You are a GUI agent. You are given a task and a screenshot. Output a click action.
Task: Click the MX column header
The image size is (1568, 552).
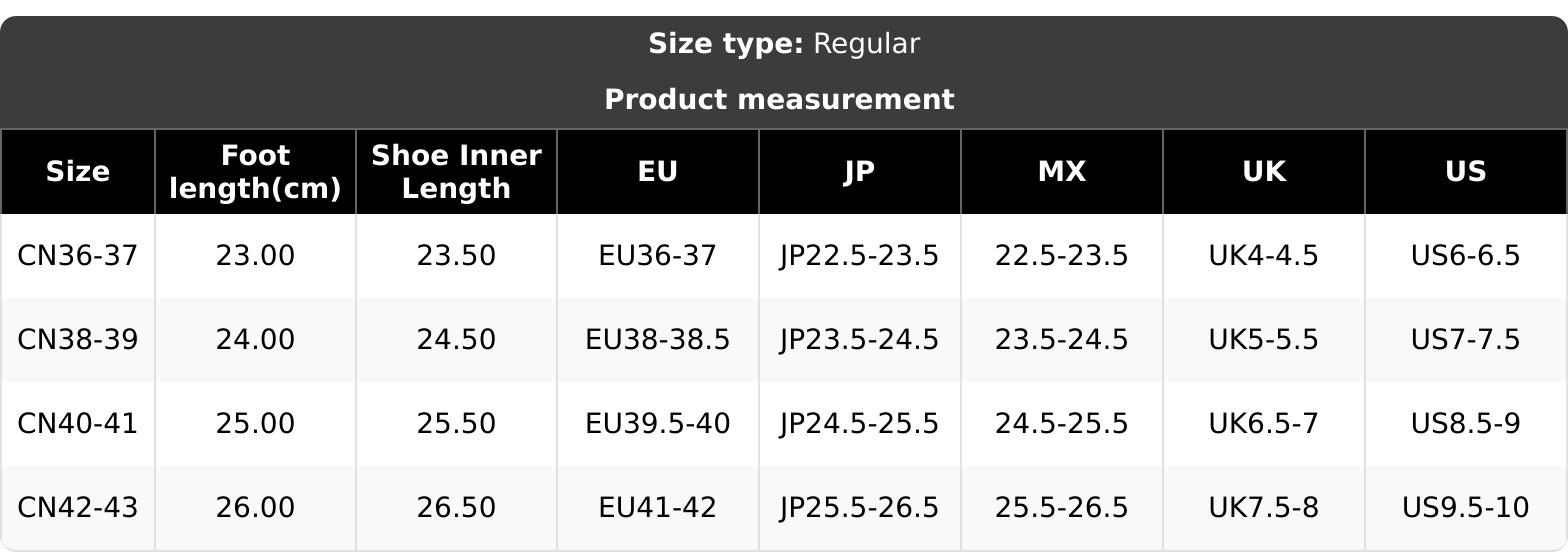pos(1061,172)
